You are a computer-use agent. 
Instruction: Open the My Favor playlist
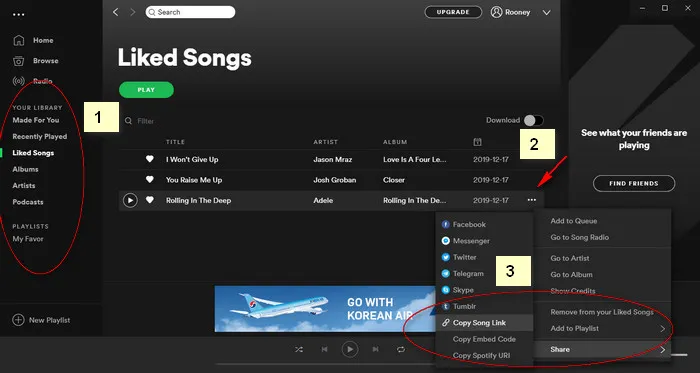[28, 239]
